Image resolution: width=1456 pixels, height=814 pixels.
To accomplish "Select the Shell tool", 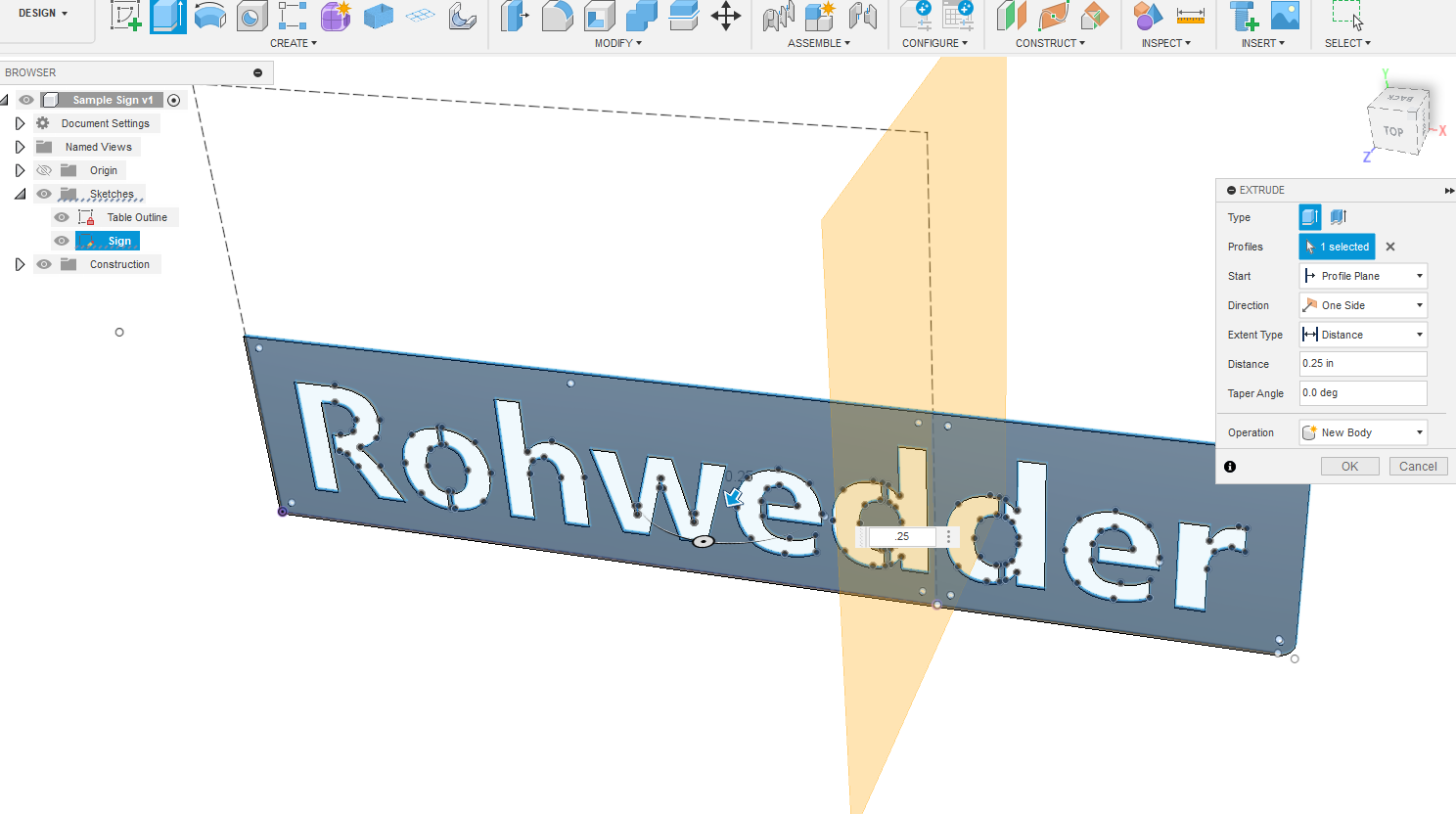I will 599,16.
